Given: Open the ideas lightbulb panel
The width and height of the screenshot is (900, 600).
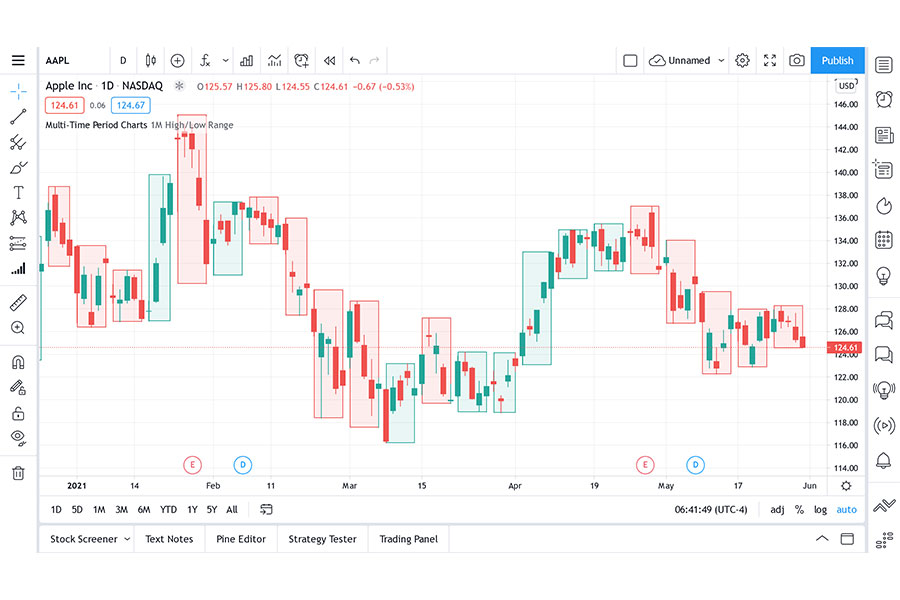Looking at the screenshot, I should pyautogui.click(x=884, y=276).
